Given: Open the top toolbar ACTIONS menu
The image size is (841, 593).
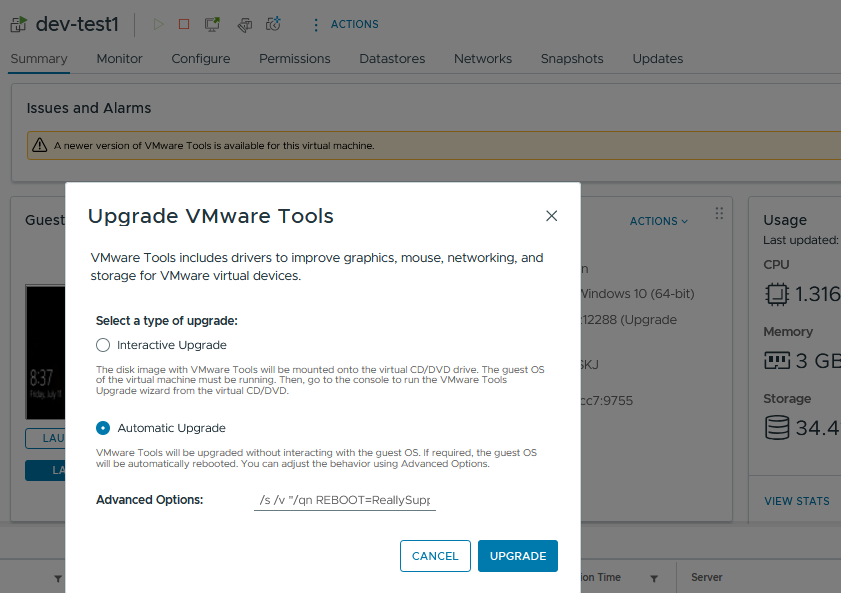Looking at the screenshot, I should point(355,24).
